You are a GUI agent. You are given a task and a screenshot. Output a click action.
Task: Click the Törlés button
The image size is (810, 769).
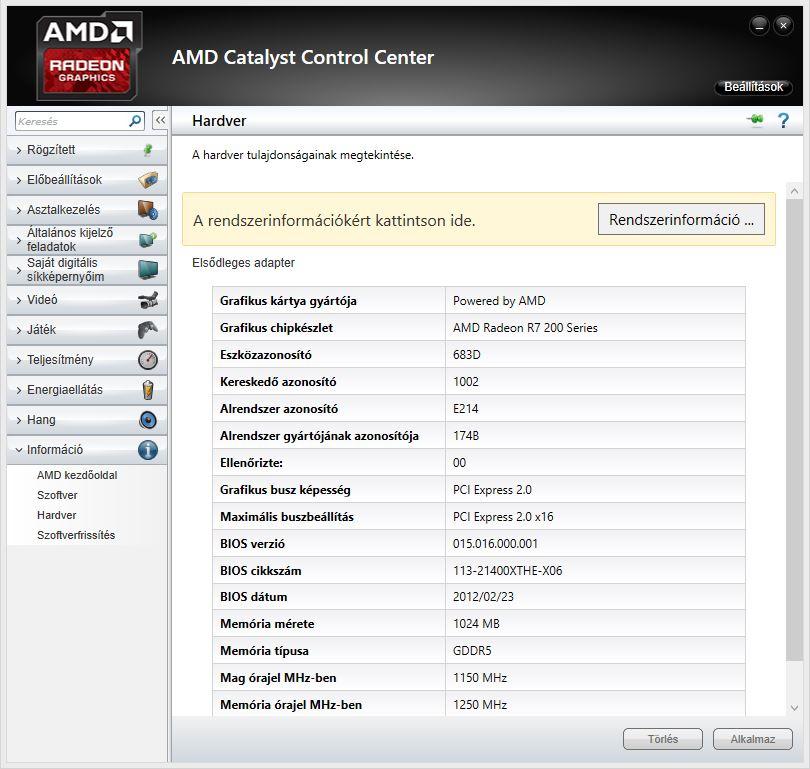[x=663, y=739]
